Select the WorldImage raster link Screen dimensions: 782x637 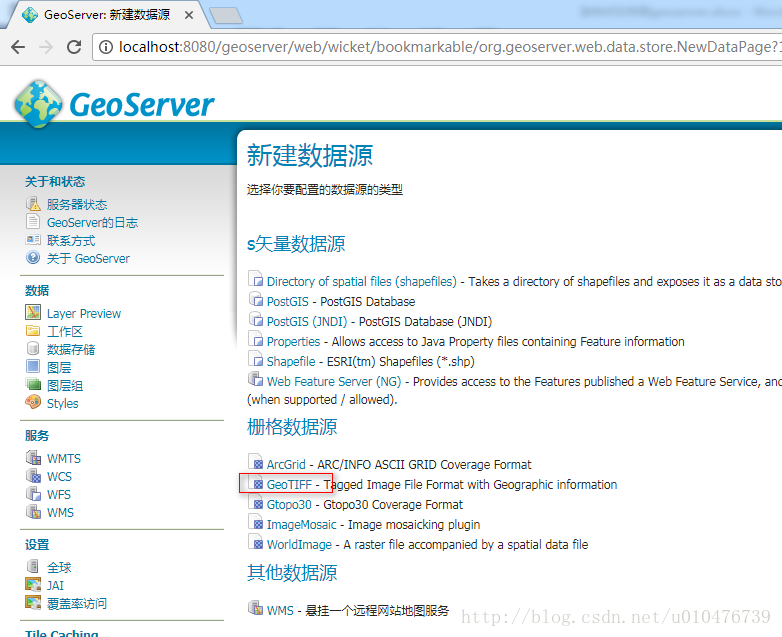(x=299, y=545)
